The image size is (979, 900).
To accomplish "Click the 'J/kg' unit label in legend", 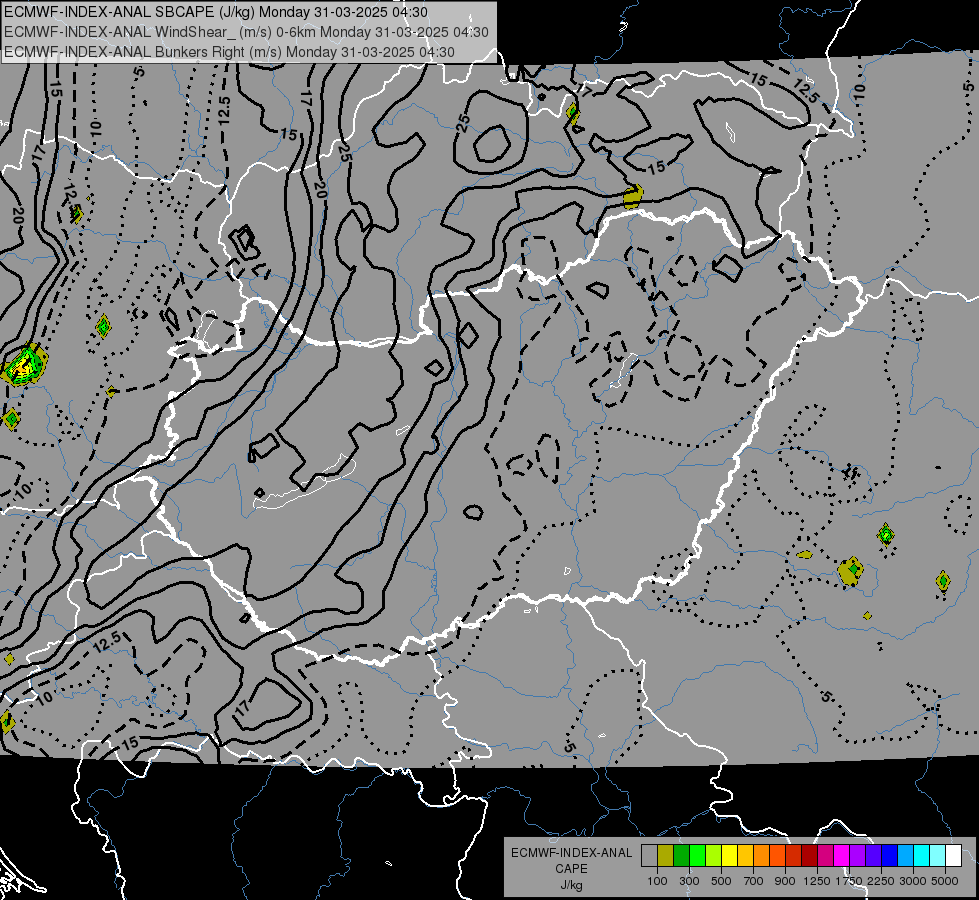I will (571, 886).
